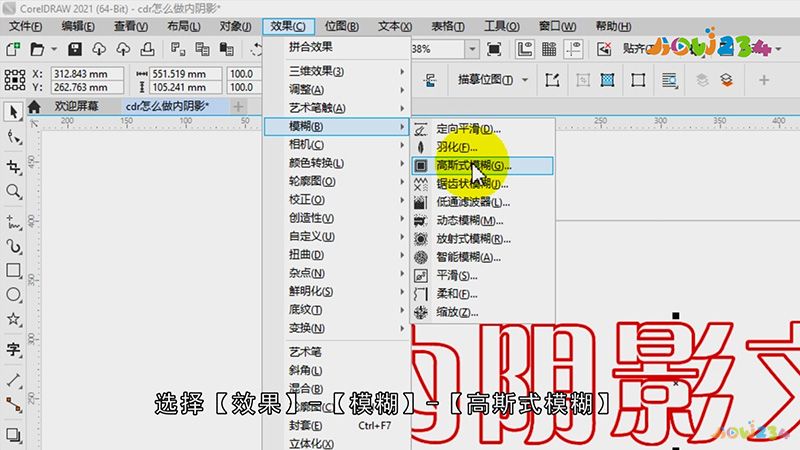Viewport: 800px width, 450px height.
Task: Select the Text tool
Action: [13, 349]
